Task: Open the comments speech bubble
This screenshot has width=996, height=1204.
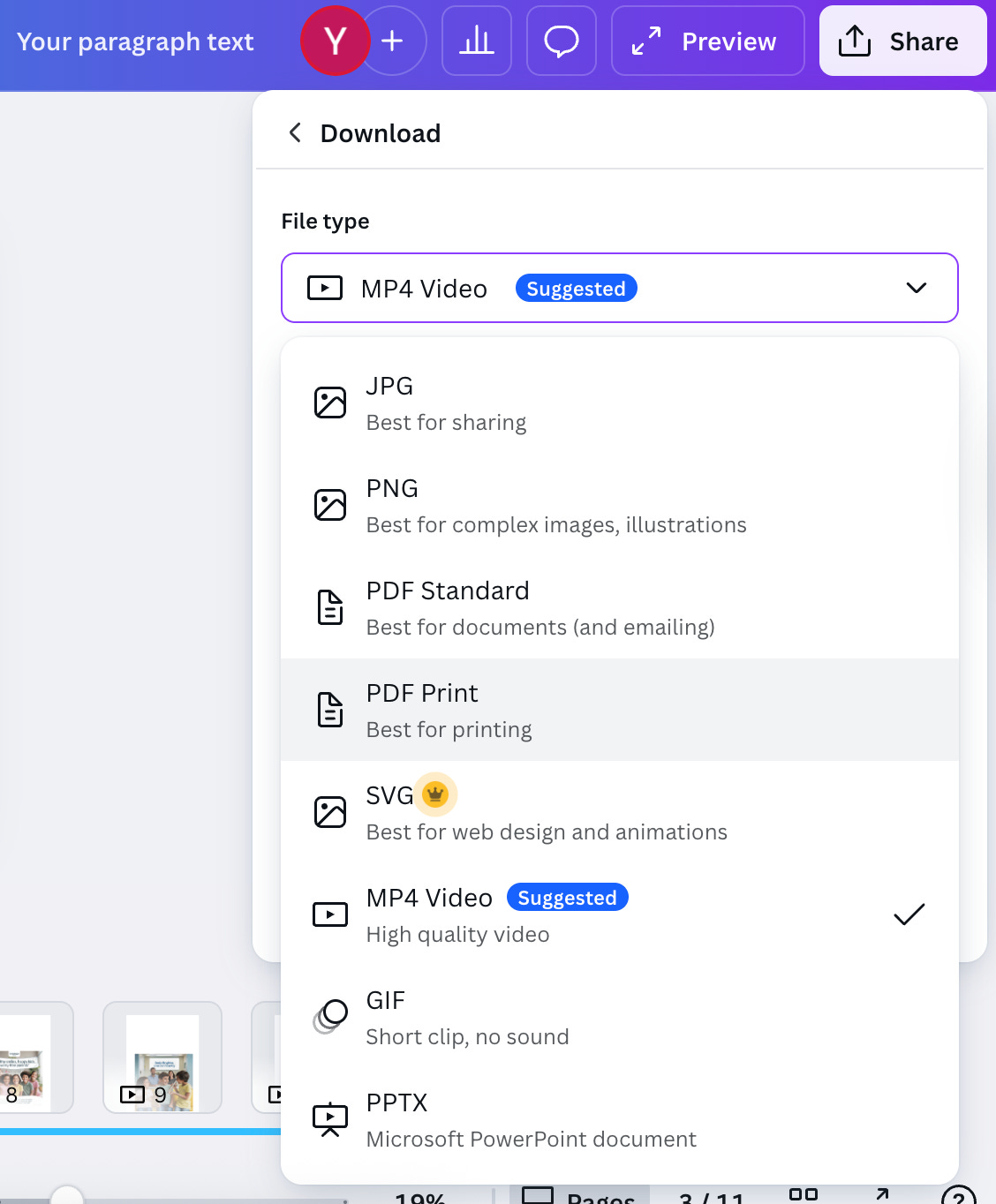Action: (x=562, y=41)
